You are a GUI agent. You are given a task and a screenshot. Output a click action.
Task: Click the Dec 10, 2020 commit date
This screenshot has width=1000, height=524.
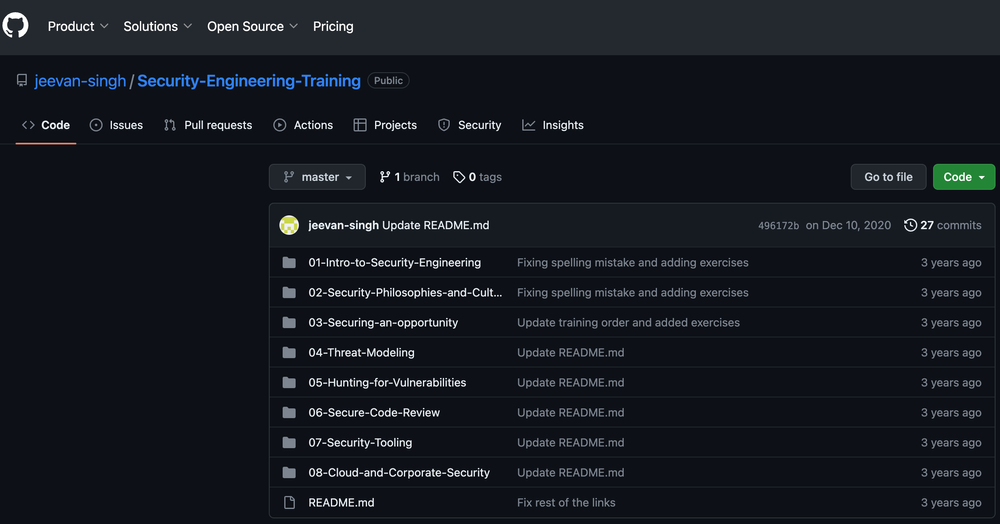848,225
